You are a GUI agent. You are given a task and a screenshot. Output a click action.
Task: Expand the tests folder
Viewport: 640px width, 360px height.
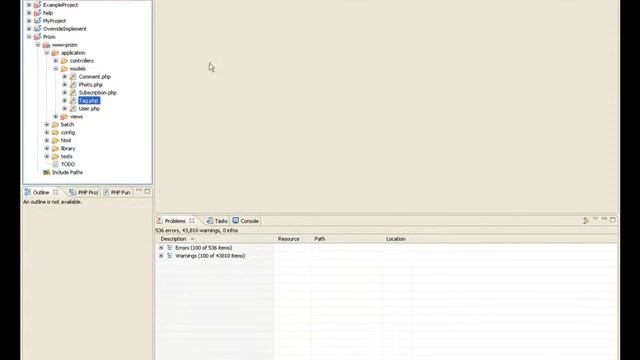(47, 156)
